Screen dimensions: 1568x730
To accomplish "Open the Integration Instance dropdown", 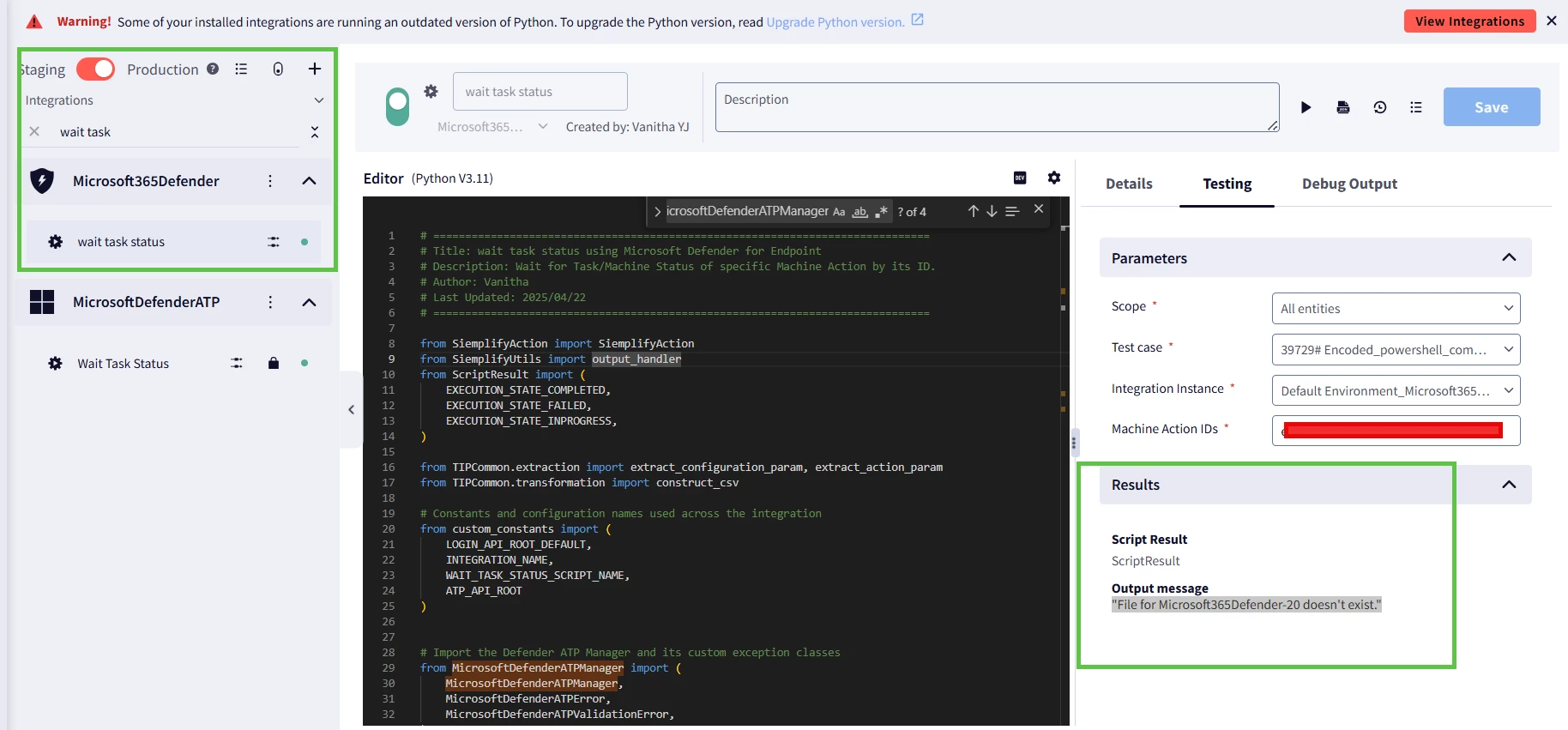I will tap(1396, 391).
